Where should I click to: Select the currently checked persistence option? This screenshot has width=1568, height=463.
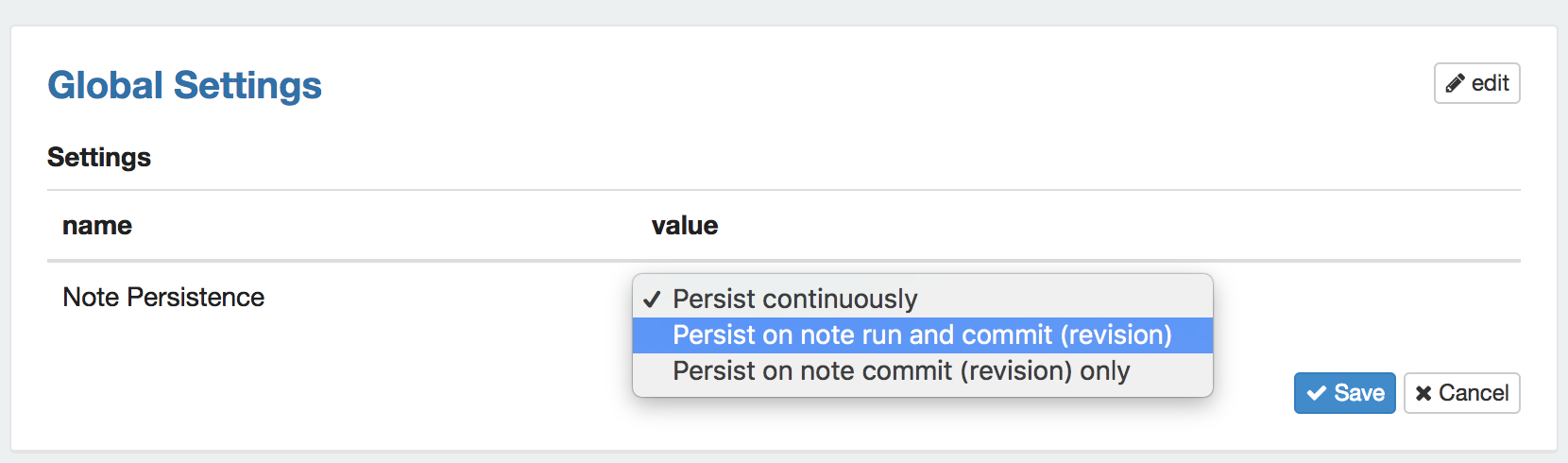click(x=923, y=300)
